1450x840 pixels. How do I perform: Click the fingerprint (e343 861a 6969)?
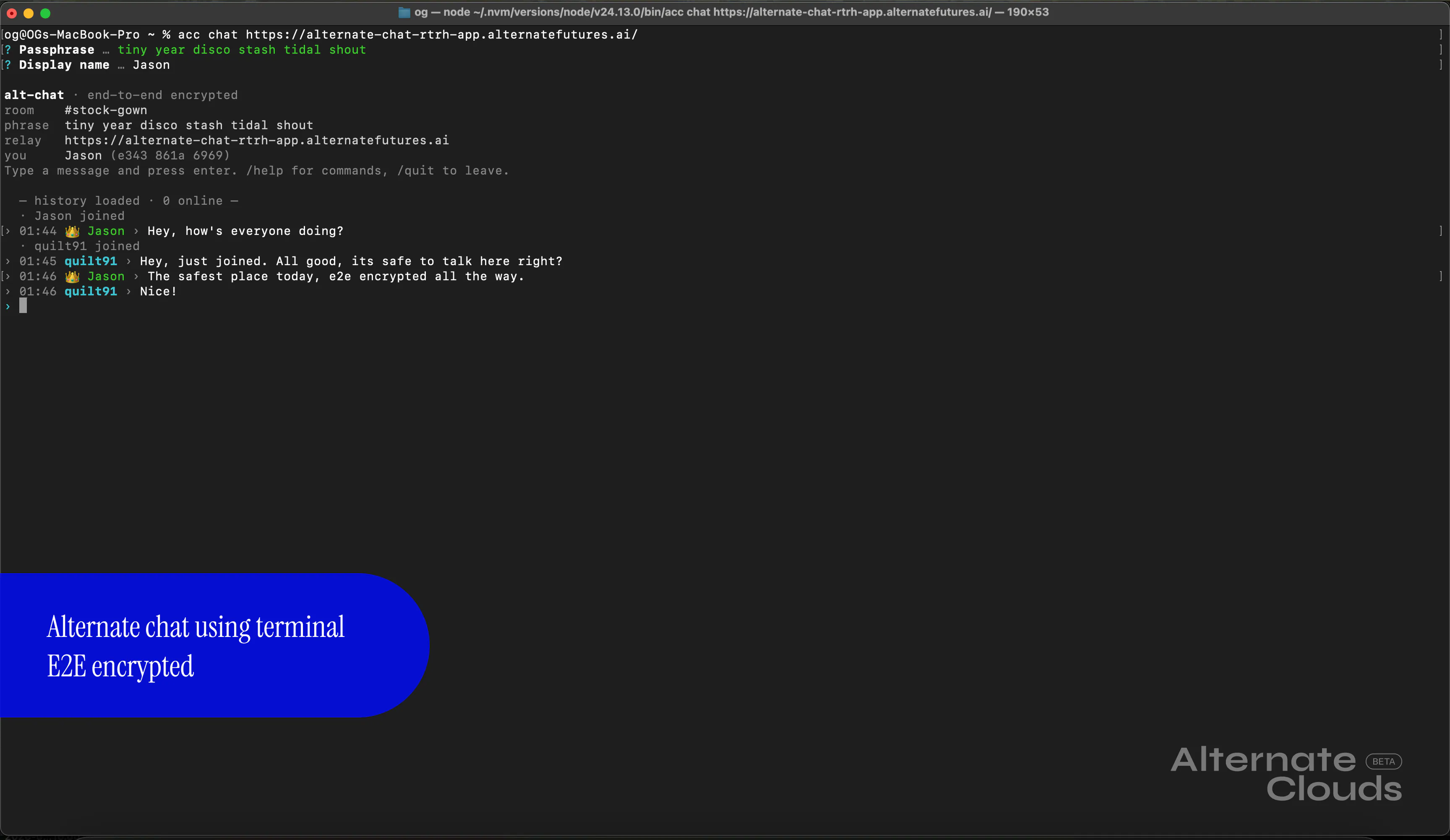[170, 155]
